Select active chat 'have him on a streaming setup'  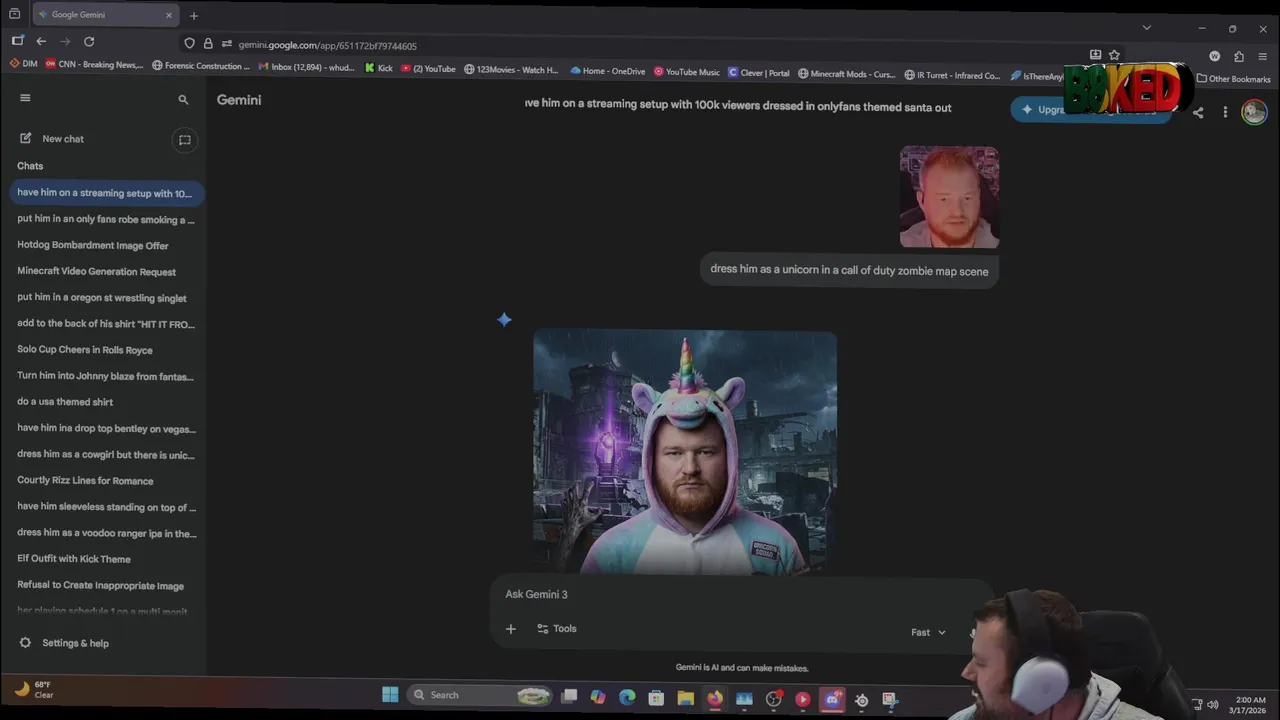pos(106,193)
